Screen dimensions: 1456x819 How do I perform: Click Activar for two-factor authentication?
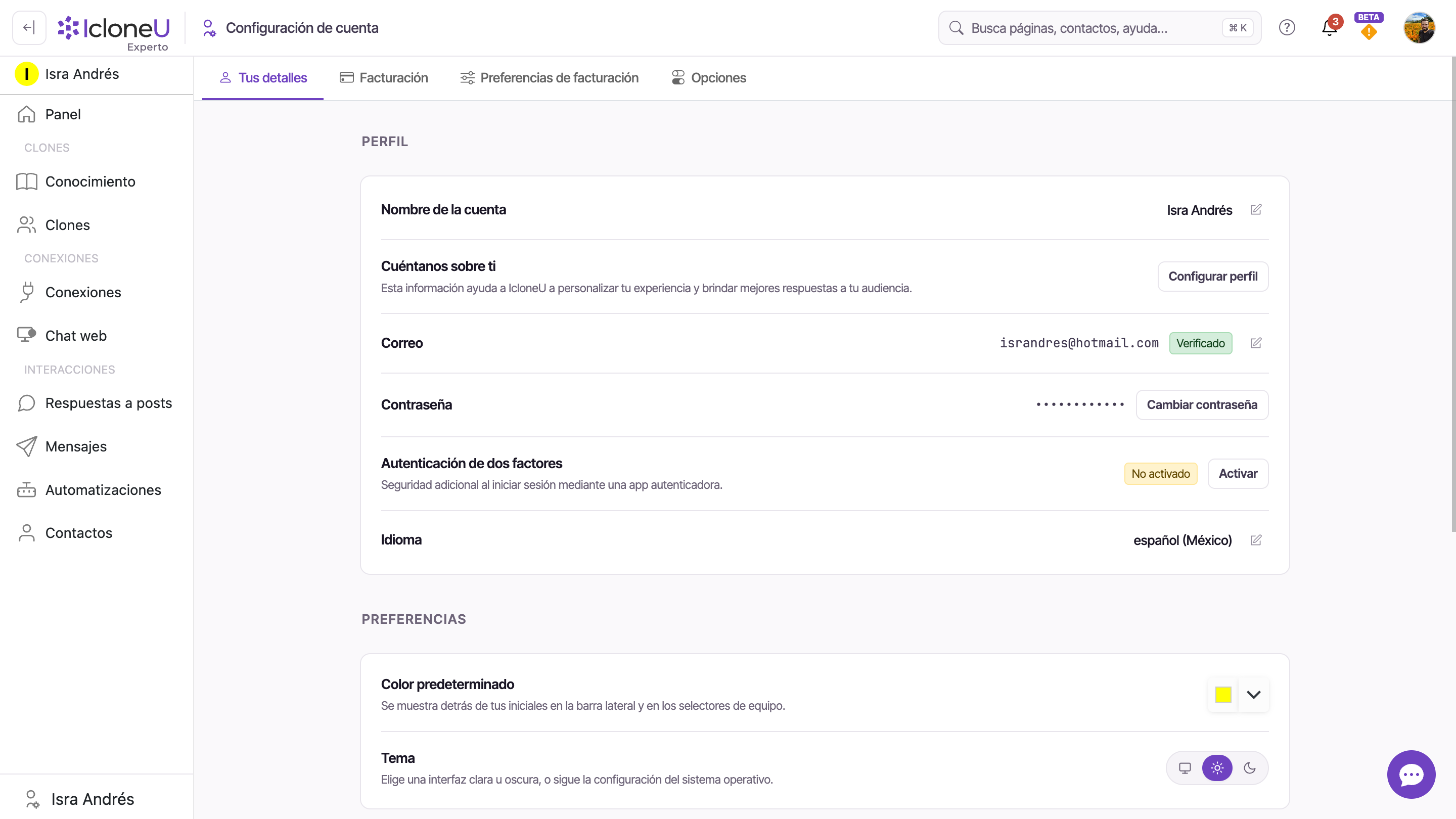[x=1238, y=474]
